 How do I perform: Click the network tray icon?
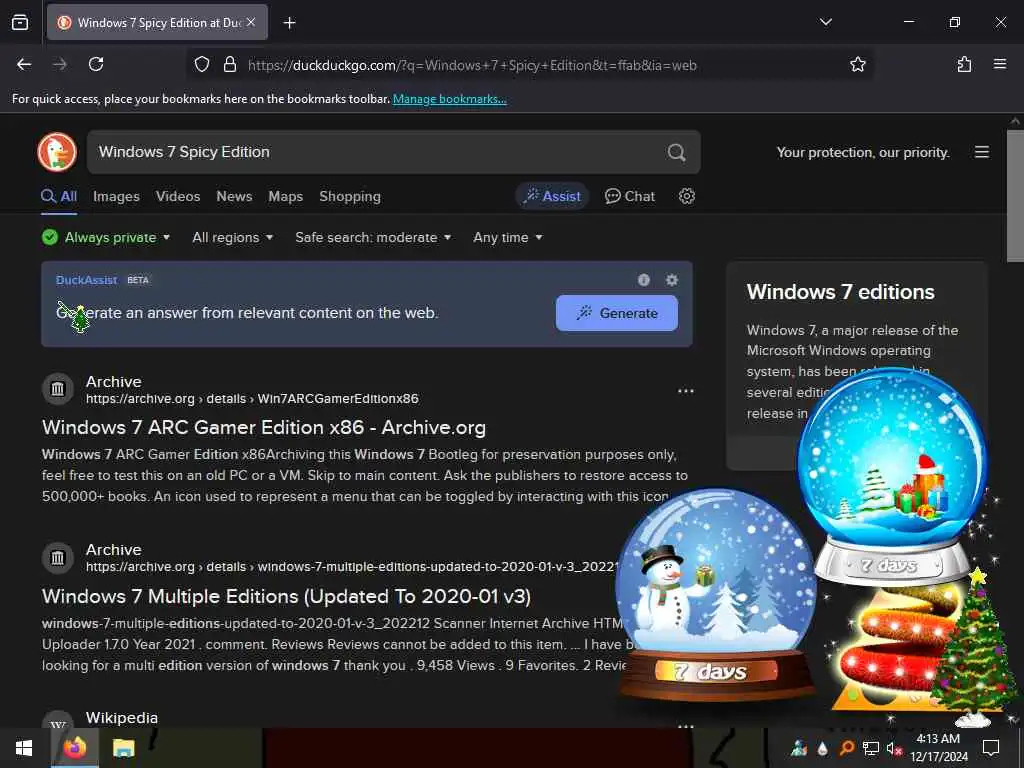pos(871,748)
